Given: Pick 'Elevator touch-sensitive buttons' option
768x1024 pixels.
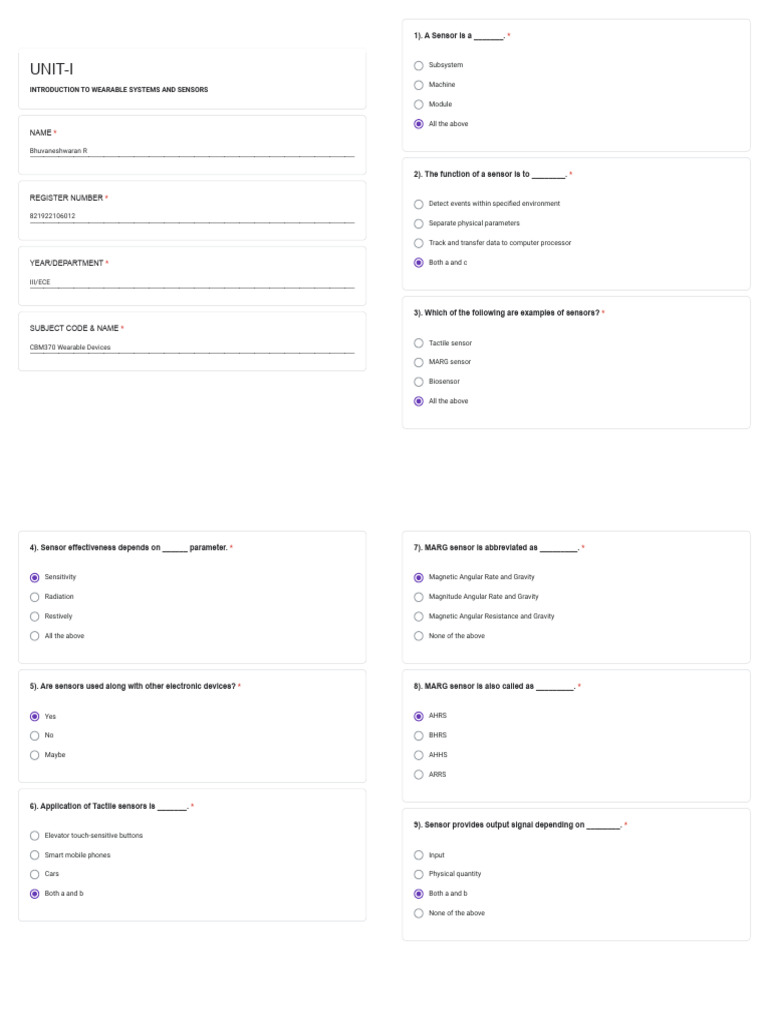Looking at the screenshot, I should pyautogui.click(x=35, y=836).
